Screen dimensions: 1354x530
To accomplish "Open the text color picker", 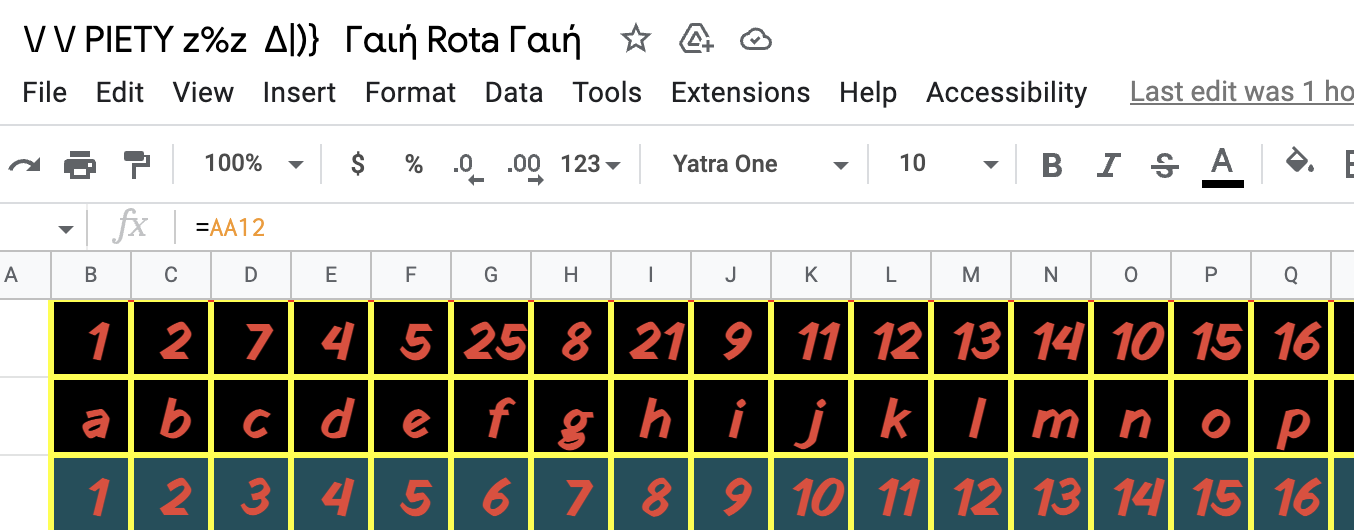I will pos(1222,165).
